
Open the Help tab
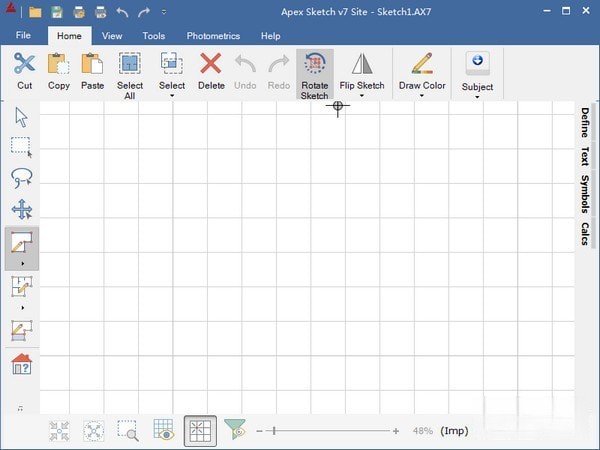(271, 36)
